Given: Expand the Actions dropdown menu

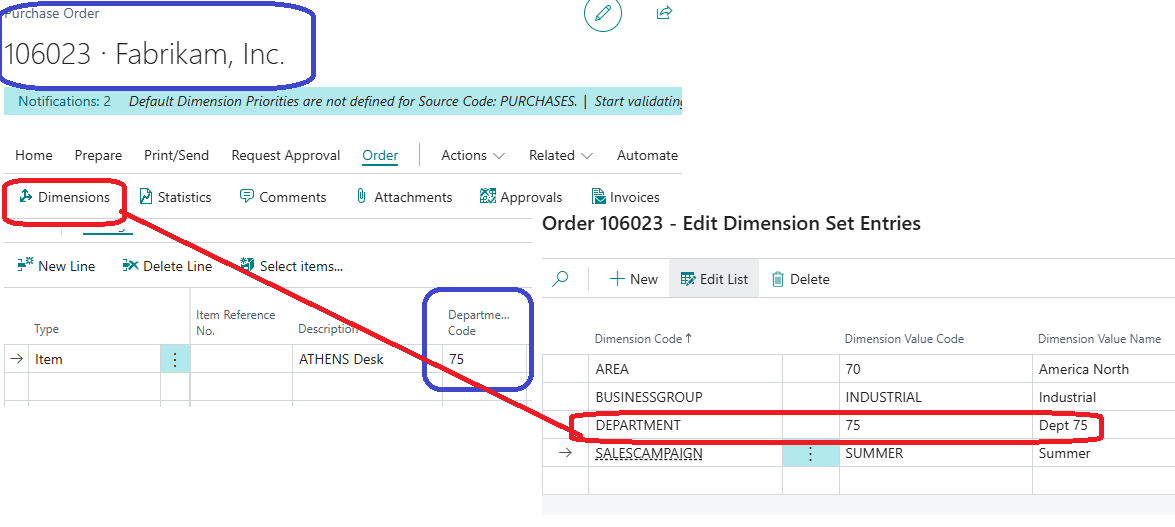Looking at the screenshot, I should (x=473, y=155).
